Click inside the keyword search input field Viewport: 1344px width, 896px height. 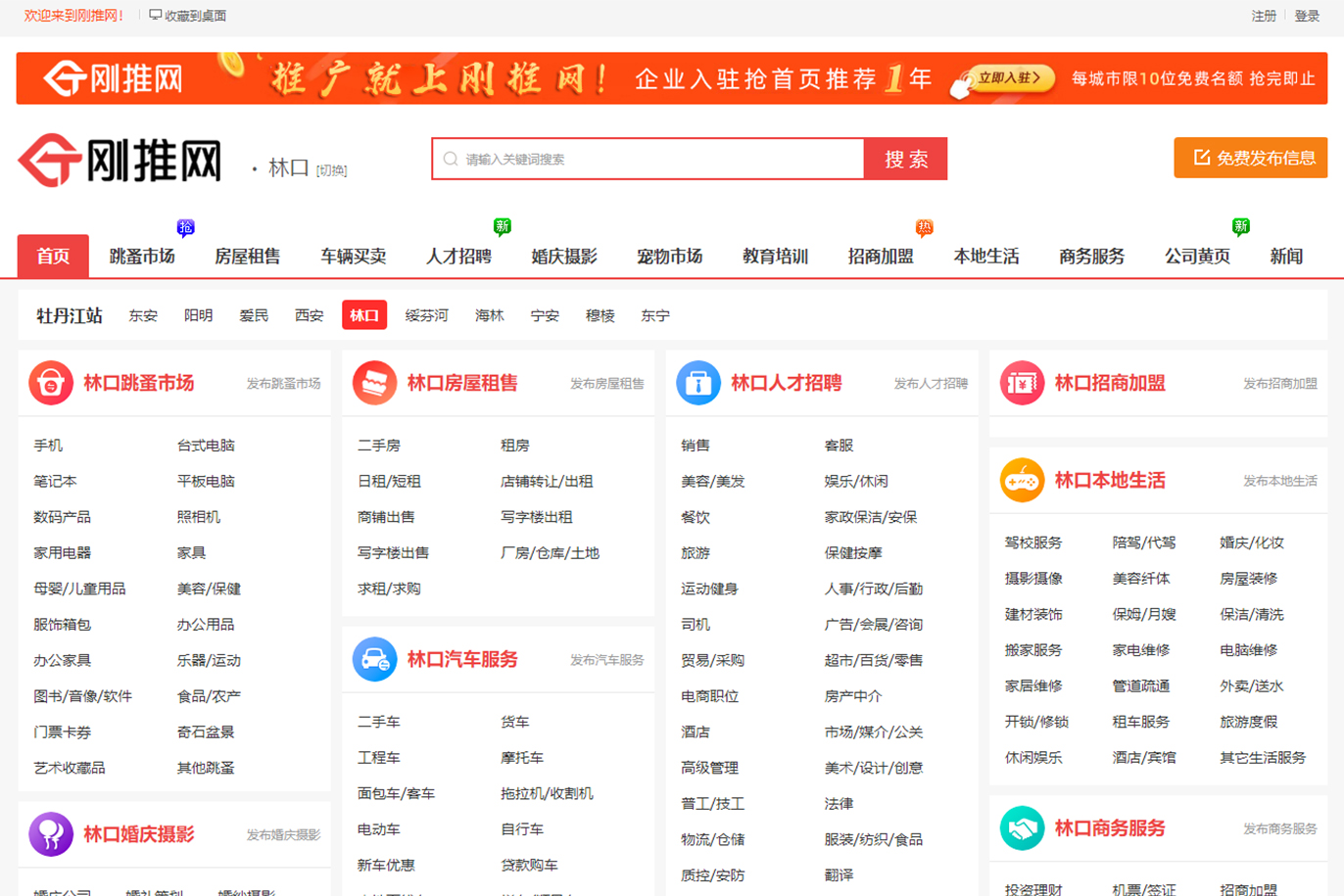pos(647,158)
